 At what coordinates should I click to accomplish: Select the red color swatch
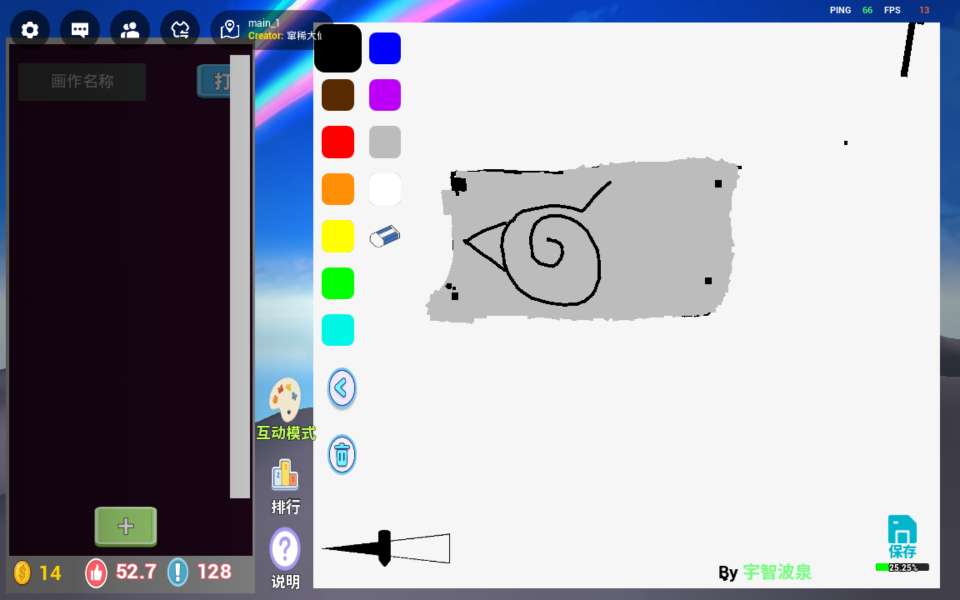(x=338, y=142)
